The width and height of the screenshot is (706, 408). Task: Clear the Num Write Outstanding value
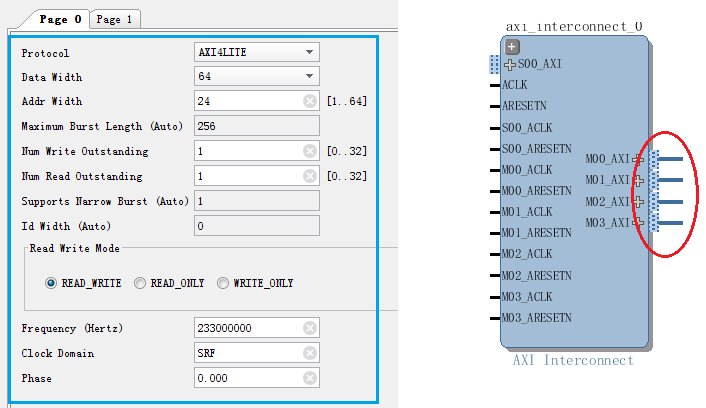(x=310, y=151)
